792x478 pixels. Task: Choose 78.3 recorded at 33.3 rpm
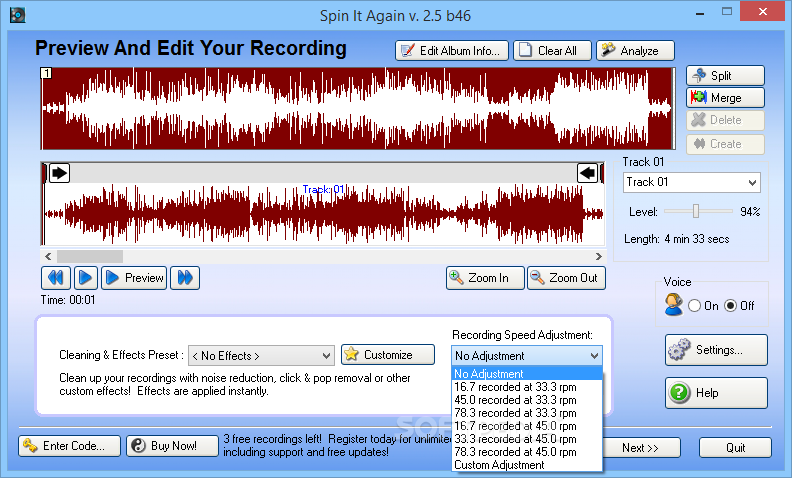click(526, 413)
